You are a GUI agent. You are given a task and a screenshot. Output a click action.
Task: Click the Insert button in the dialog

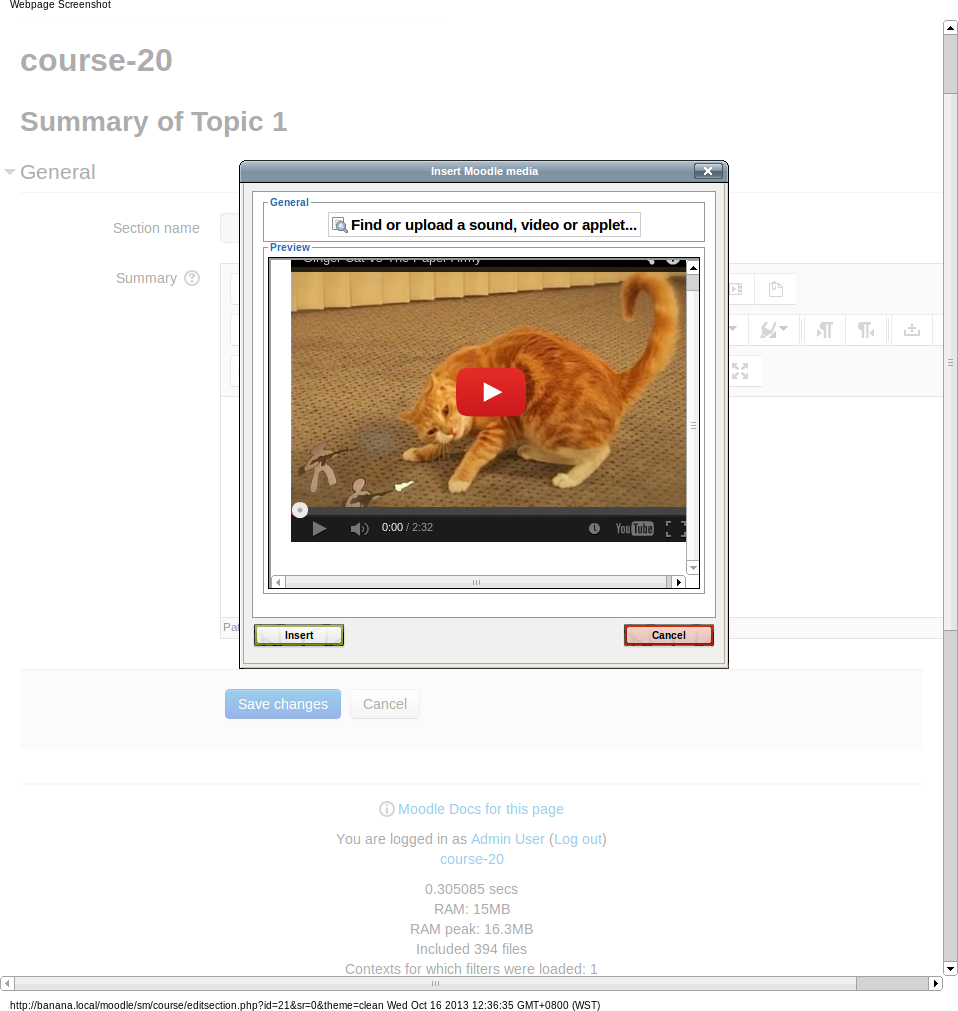[x=298, y=635]
